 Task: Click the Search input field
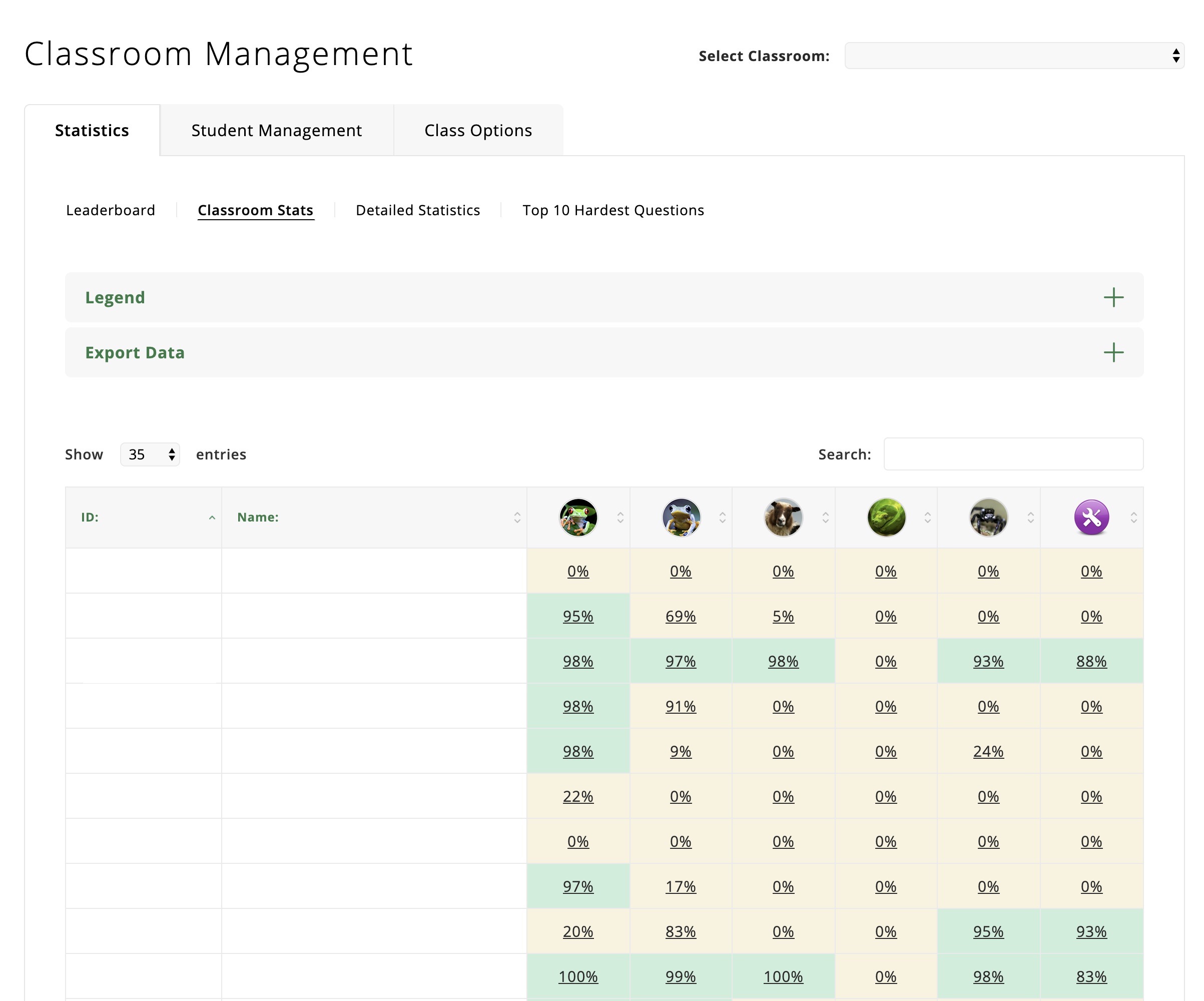[x=1013, y=454]
